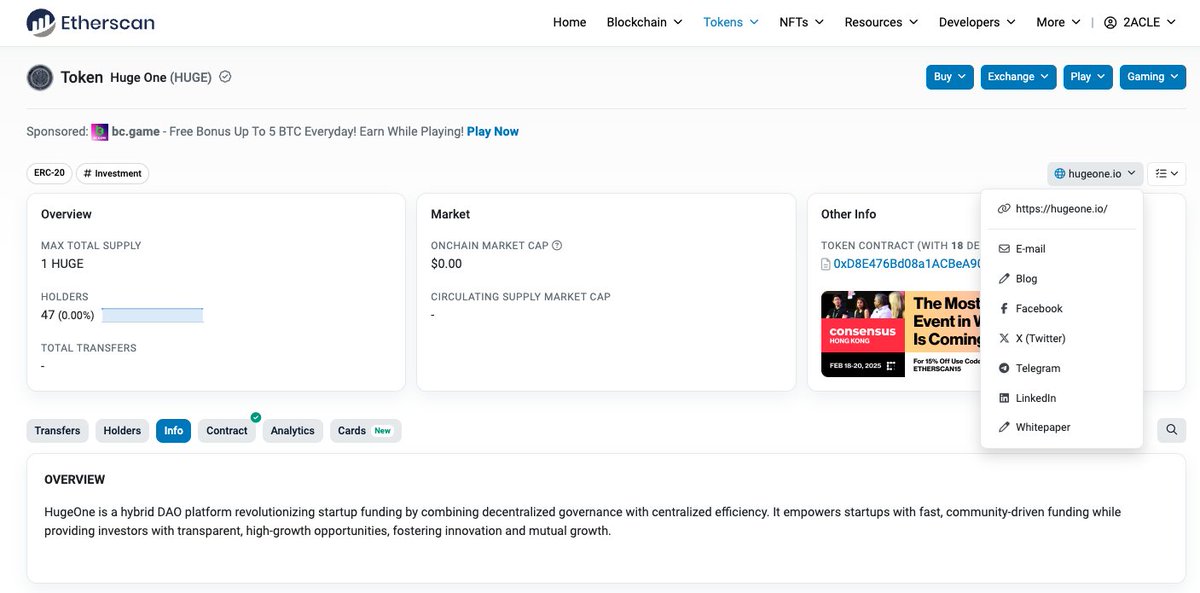Choose E-mail from the links menu
The height and width of the screenshot is (593, 1200).
click(x=1062, y=249)
